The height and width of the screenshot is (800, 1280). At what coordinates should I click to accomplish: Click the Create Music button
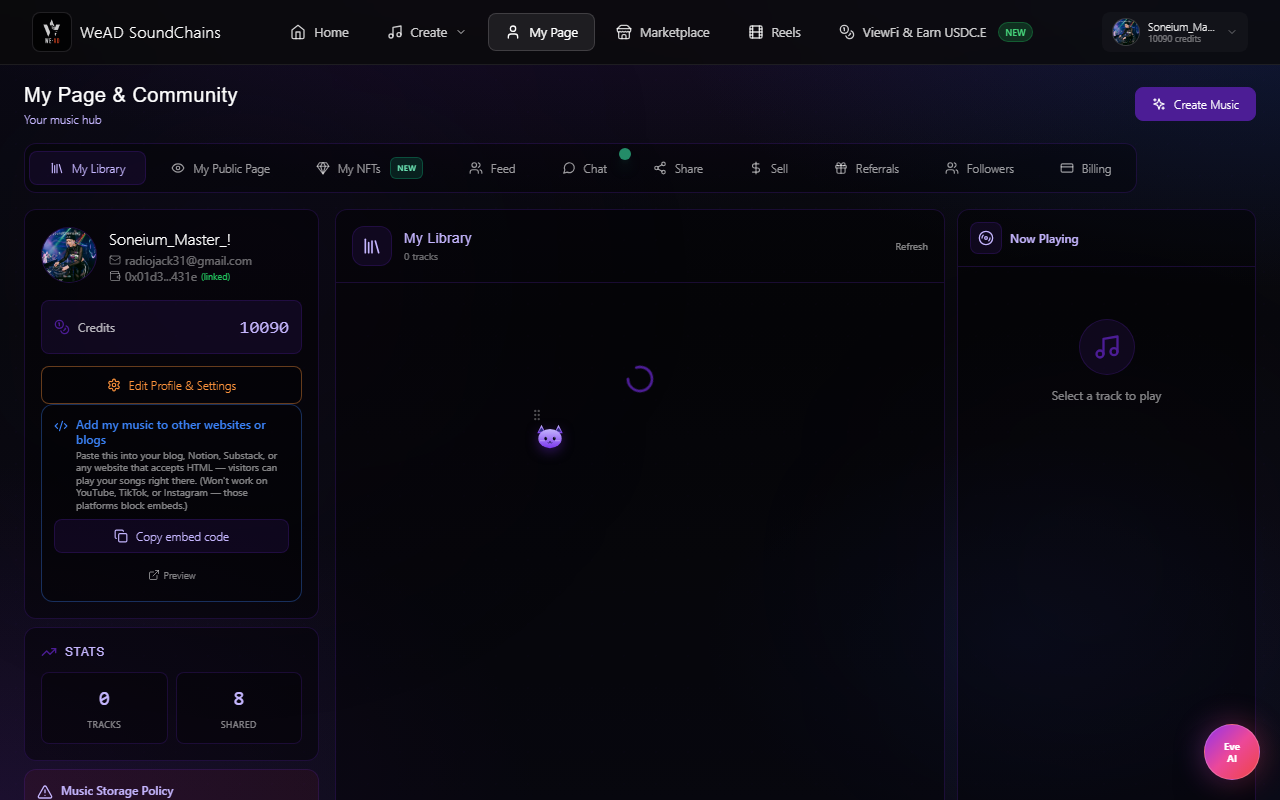coord(1195,104)
